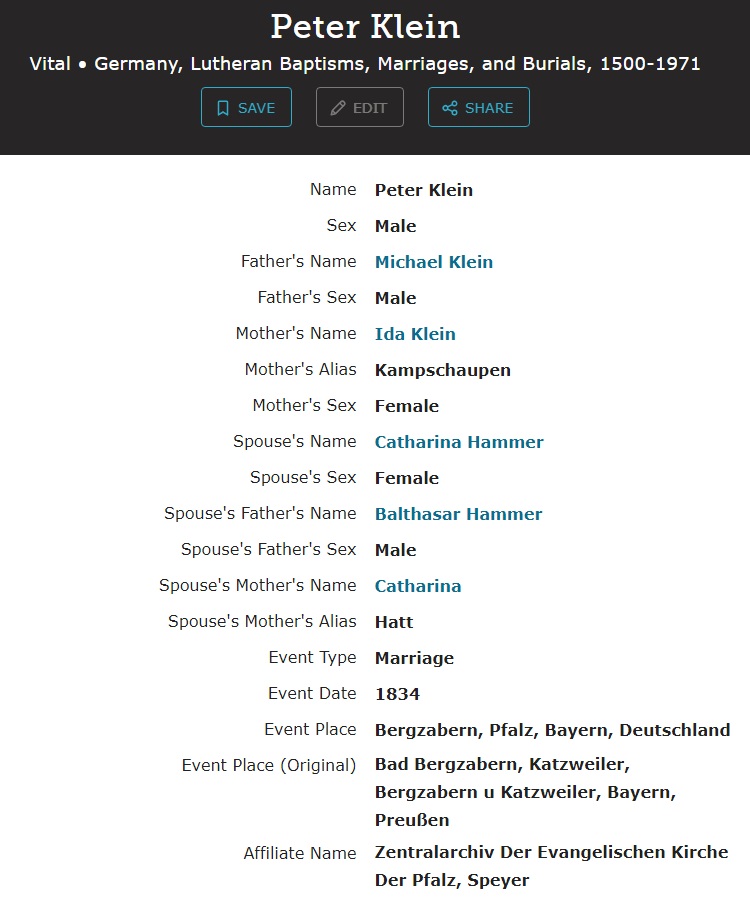Viewport: 750px width, 900px height.
Task: Select the Peter Klein page title
Action: 365,26
